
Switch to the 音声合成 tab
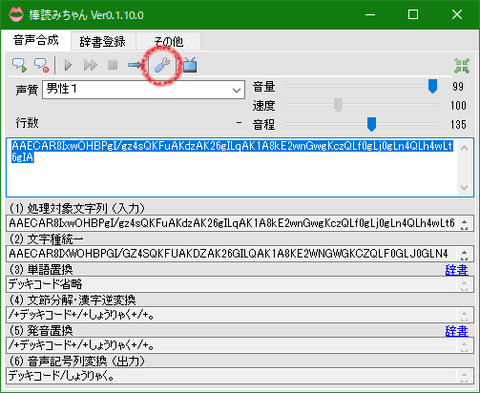pyautogui.click(x=36, y=40)
